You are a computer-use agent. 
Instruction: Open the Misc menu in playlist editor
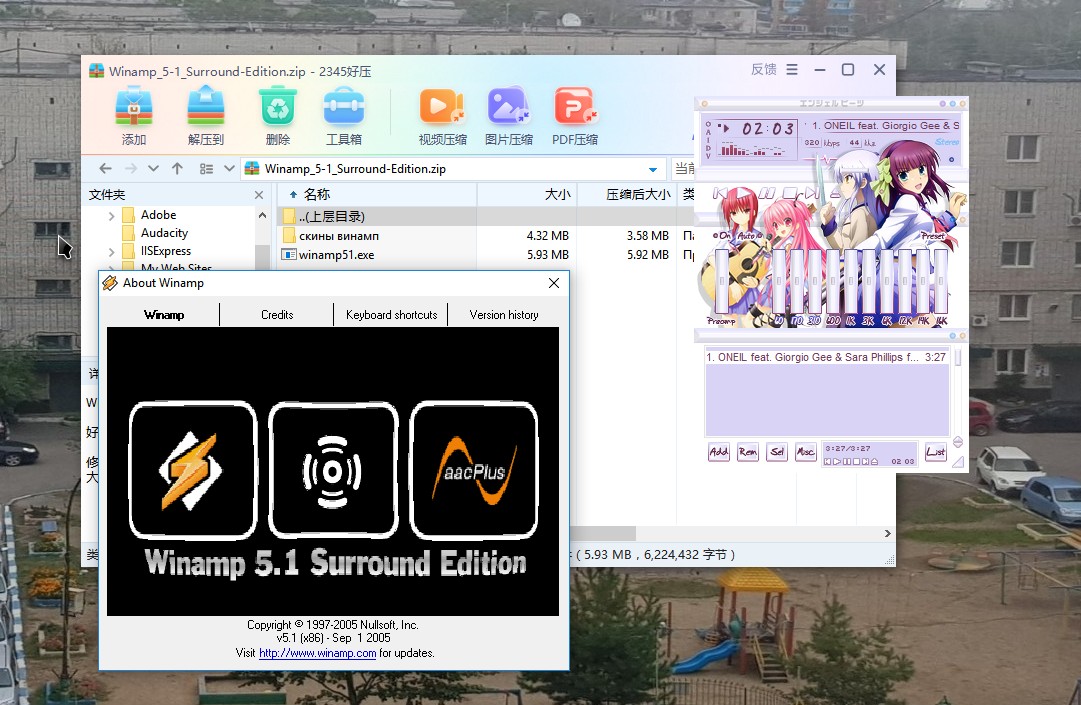pyautogui.click(x=806, y=452)
